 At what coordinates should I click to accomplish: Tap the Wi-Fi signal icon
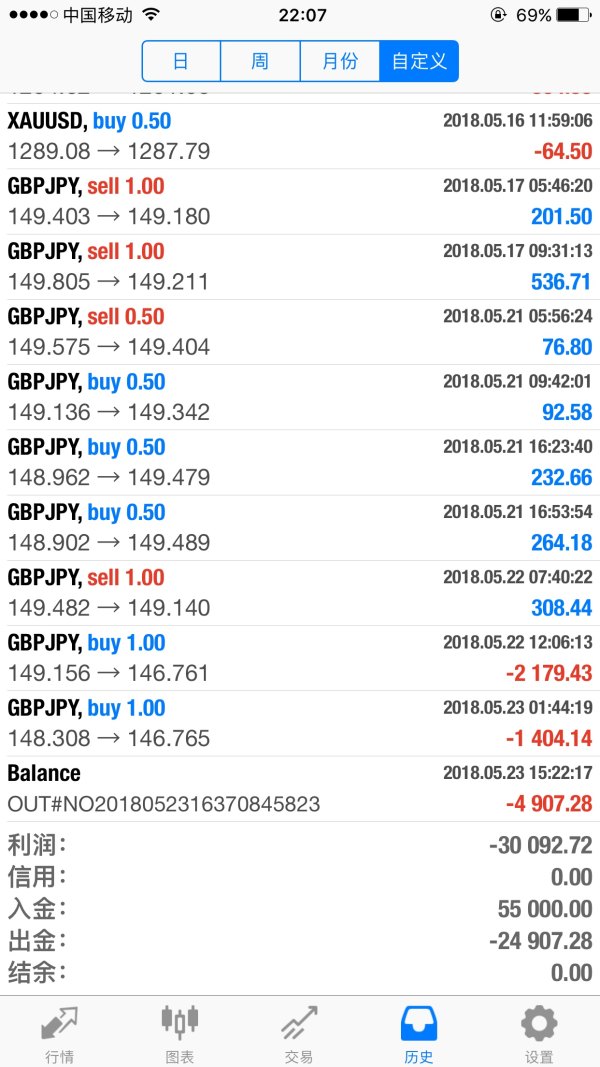(151, 16)
